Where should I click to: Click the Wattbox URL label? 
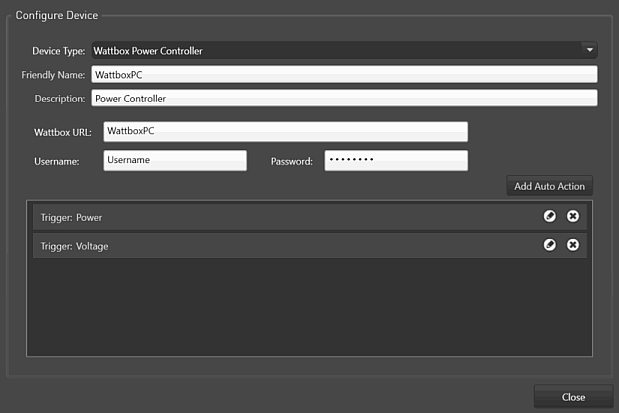pyautogui.click(x=63, y=132)
